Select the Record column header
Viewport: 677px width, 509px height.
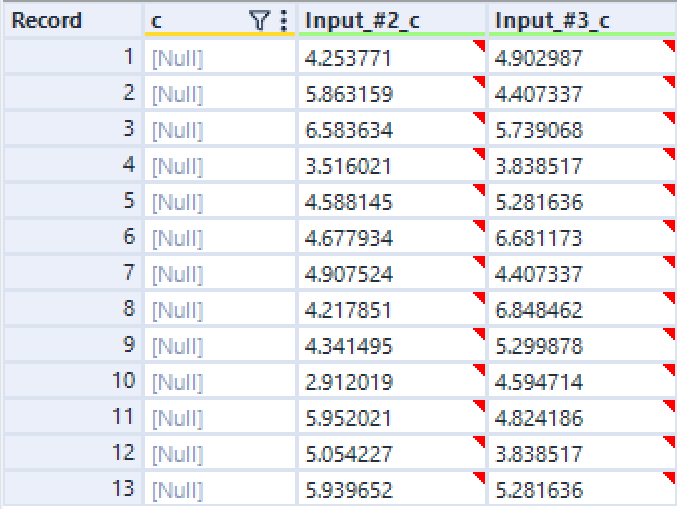click(73, 20)
